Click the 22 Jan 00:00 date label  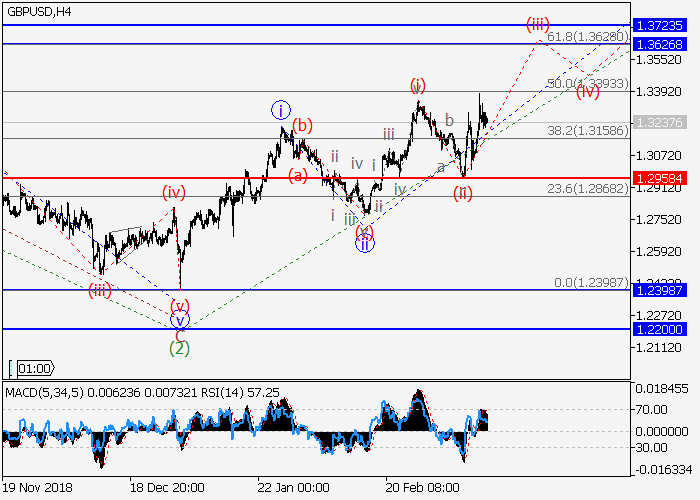pos(294,488)
